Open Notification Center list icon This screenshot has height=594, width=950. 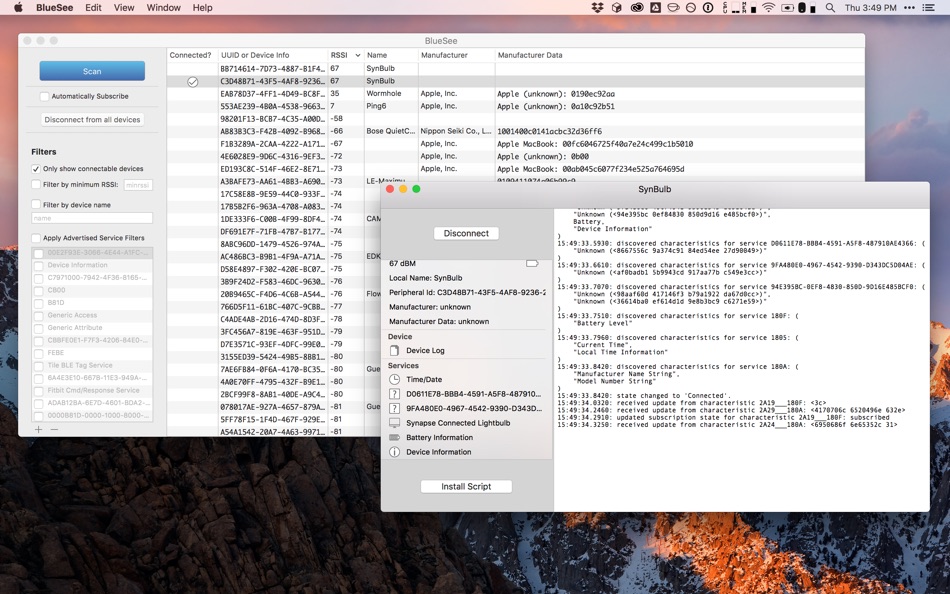(930, 8)
